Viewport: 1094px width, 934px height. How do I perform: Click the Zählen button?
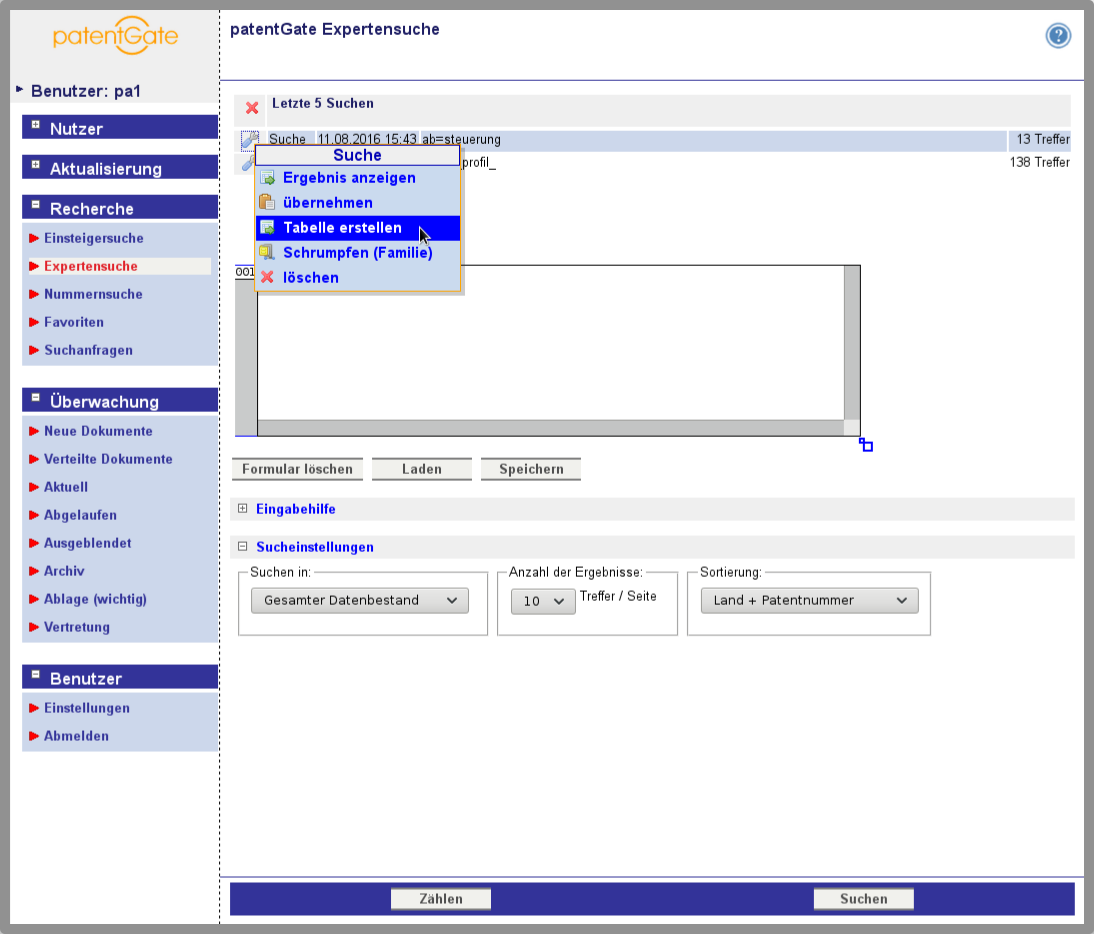pos(441,899)
